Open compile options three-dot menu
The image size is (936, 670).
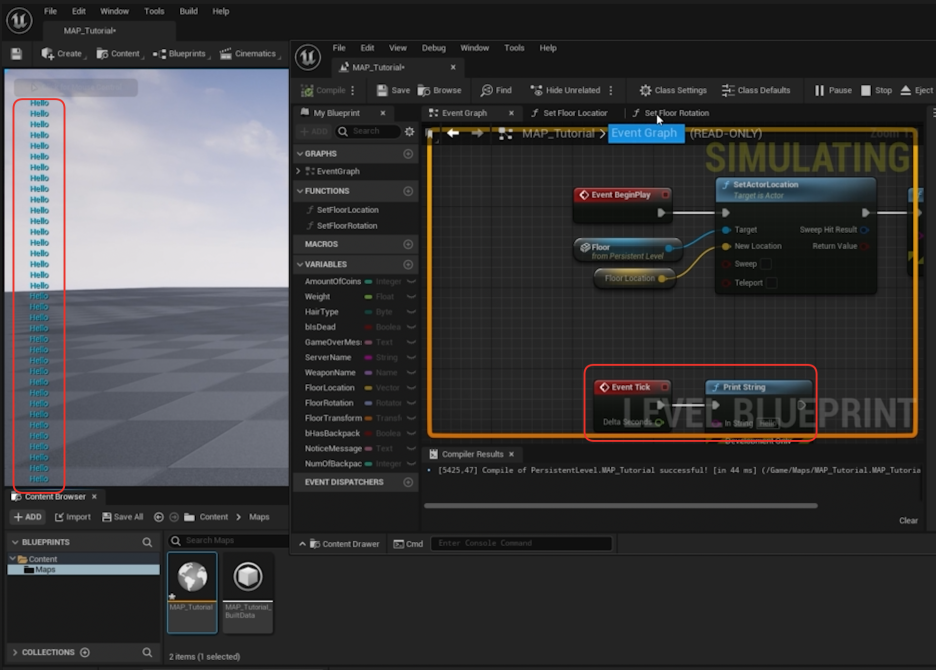pyautogui.click(x=353, y=90)
